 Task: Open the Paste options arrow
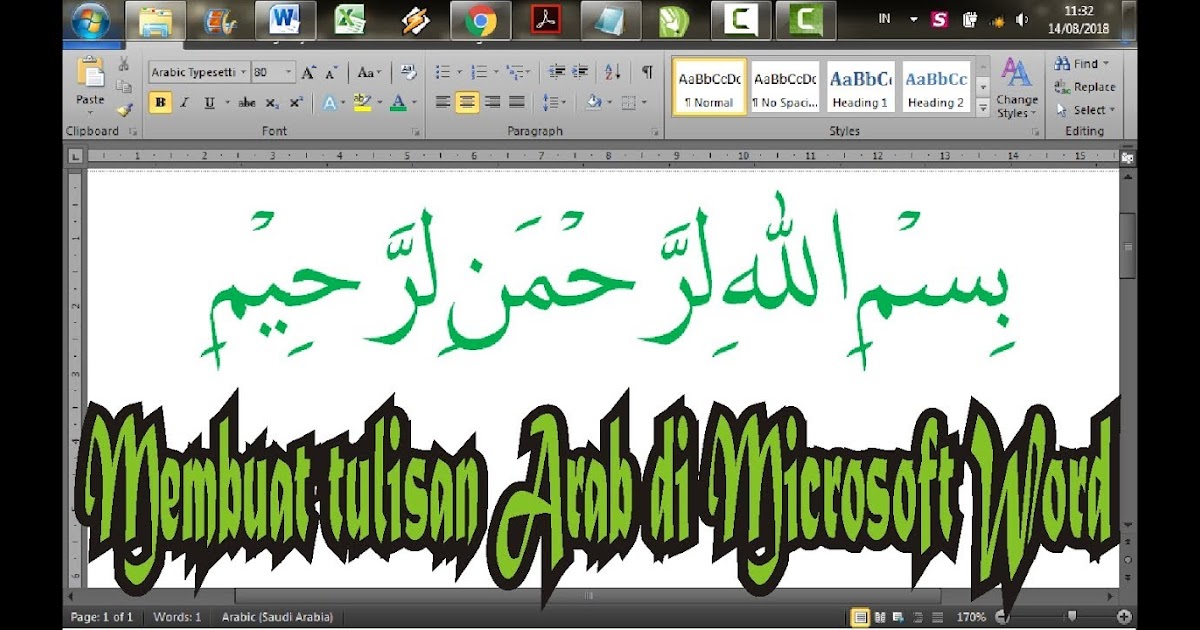pos(90,112)
